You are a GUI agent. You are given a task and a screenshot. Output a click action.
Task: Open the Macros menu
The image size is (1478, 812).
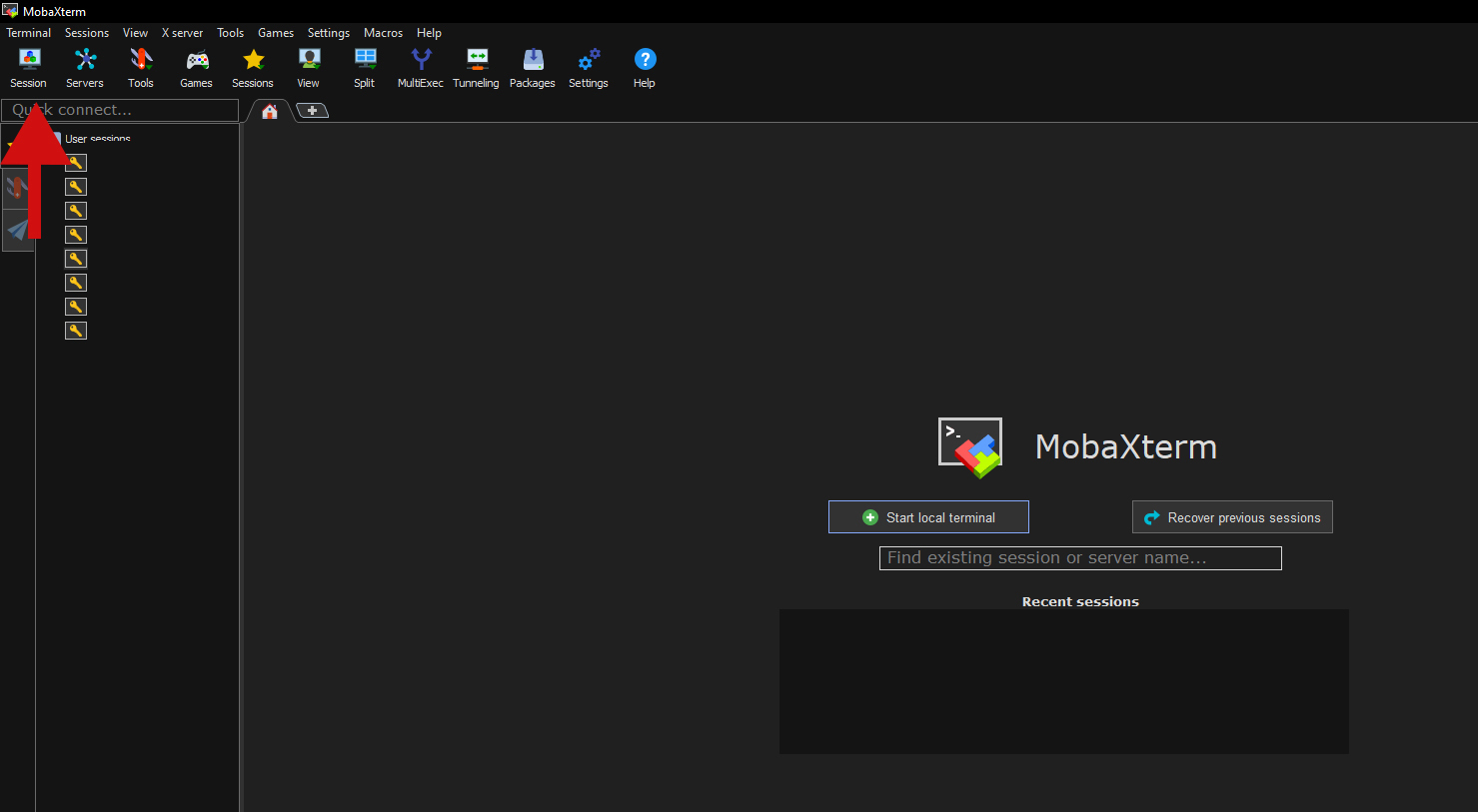point(384,33)
